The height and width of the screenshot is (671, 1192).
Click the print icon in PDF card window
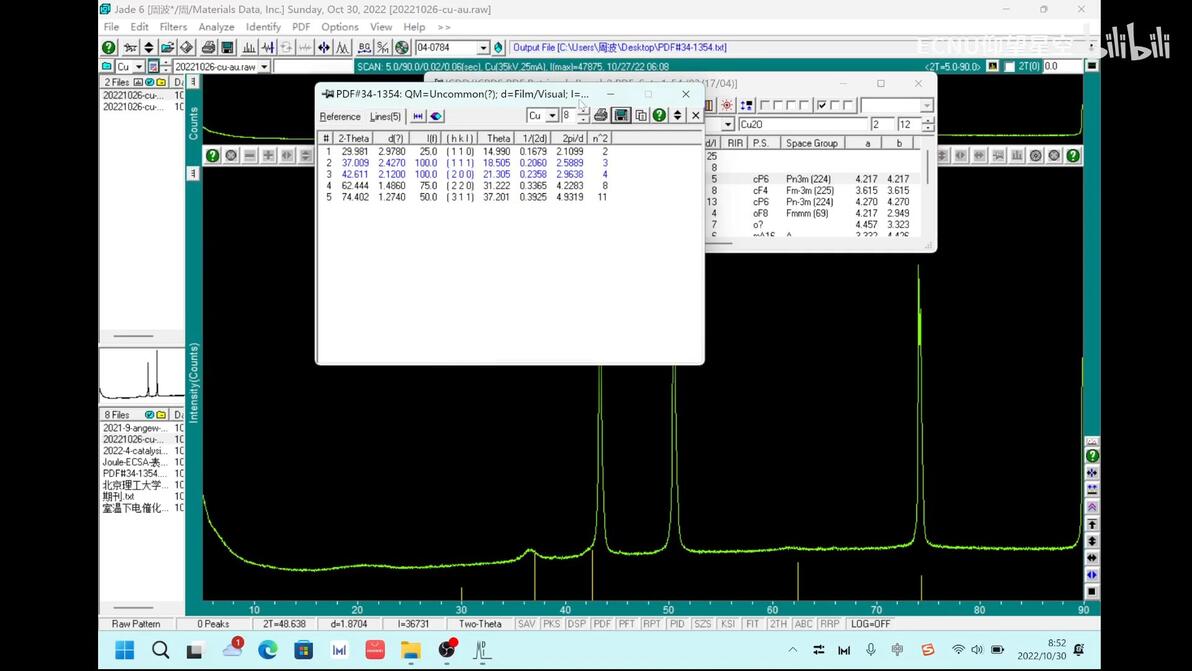click(x=601, y=116)
